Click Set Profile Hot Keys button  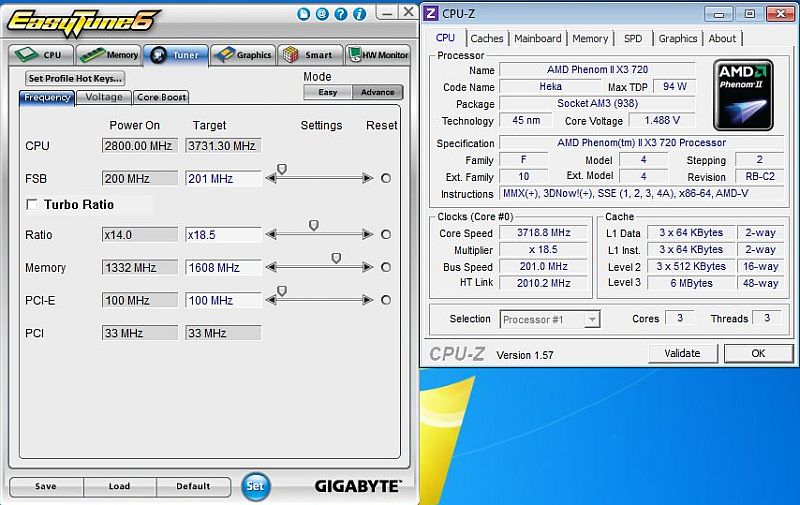pos(76,78)
